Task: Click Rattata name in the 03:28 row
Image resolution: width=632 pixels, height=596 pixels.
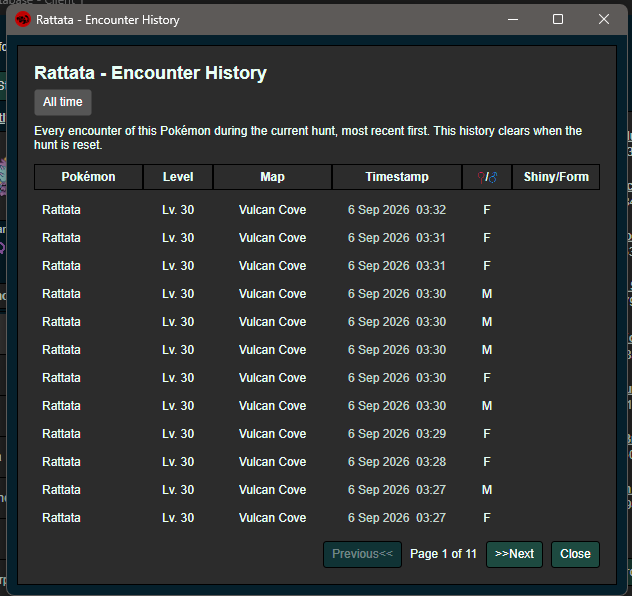Action: click(61, 462)
